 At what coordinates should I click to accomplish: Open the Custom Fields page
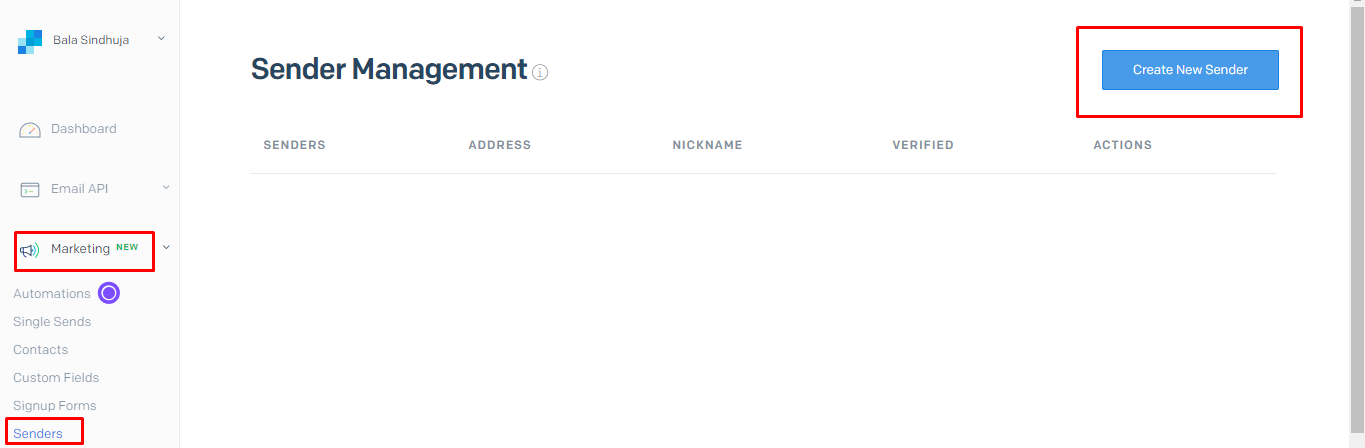coord(56,378)
